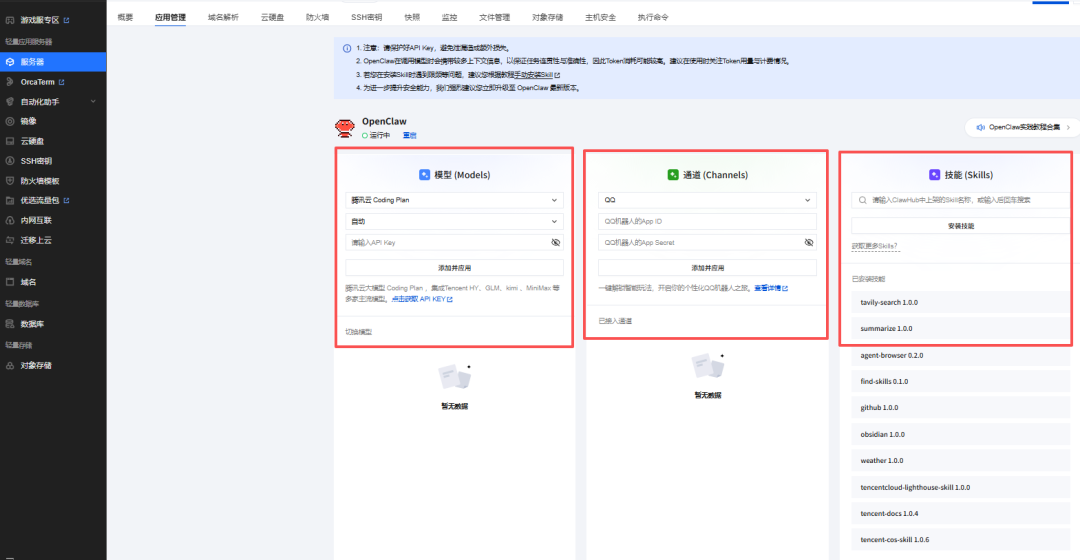Image resolution: width=1080 pixels, height=560 pixels.
Task: Toggle API Key visibility eye icon
Action: tap(556, 242)
